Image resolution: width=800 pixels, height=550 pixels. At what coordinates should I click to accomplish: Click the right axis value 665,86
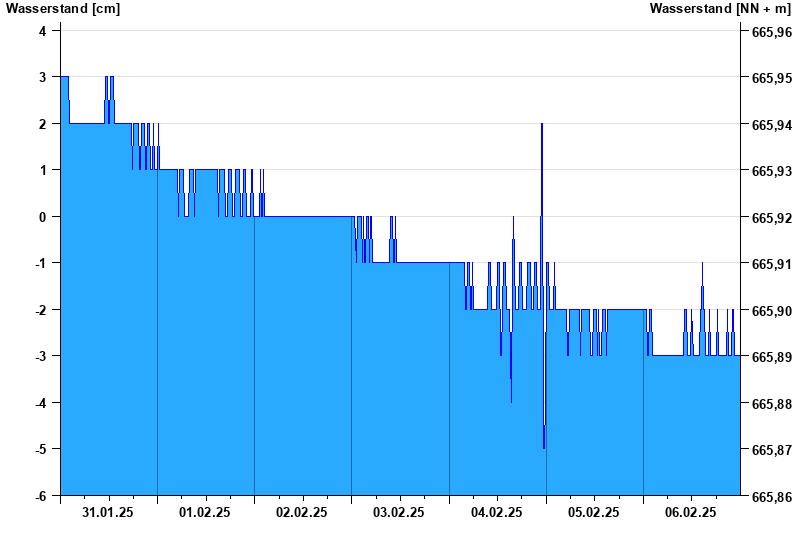(771, 497)
